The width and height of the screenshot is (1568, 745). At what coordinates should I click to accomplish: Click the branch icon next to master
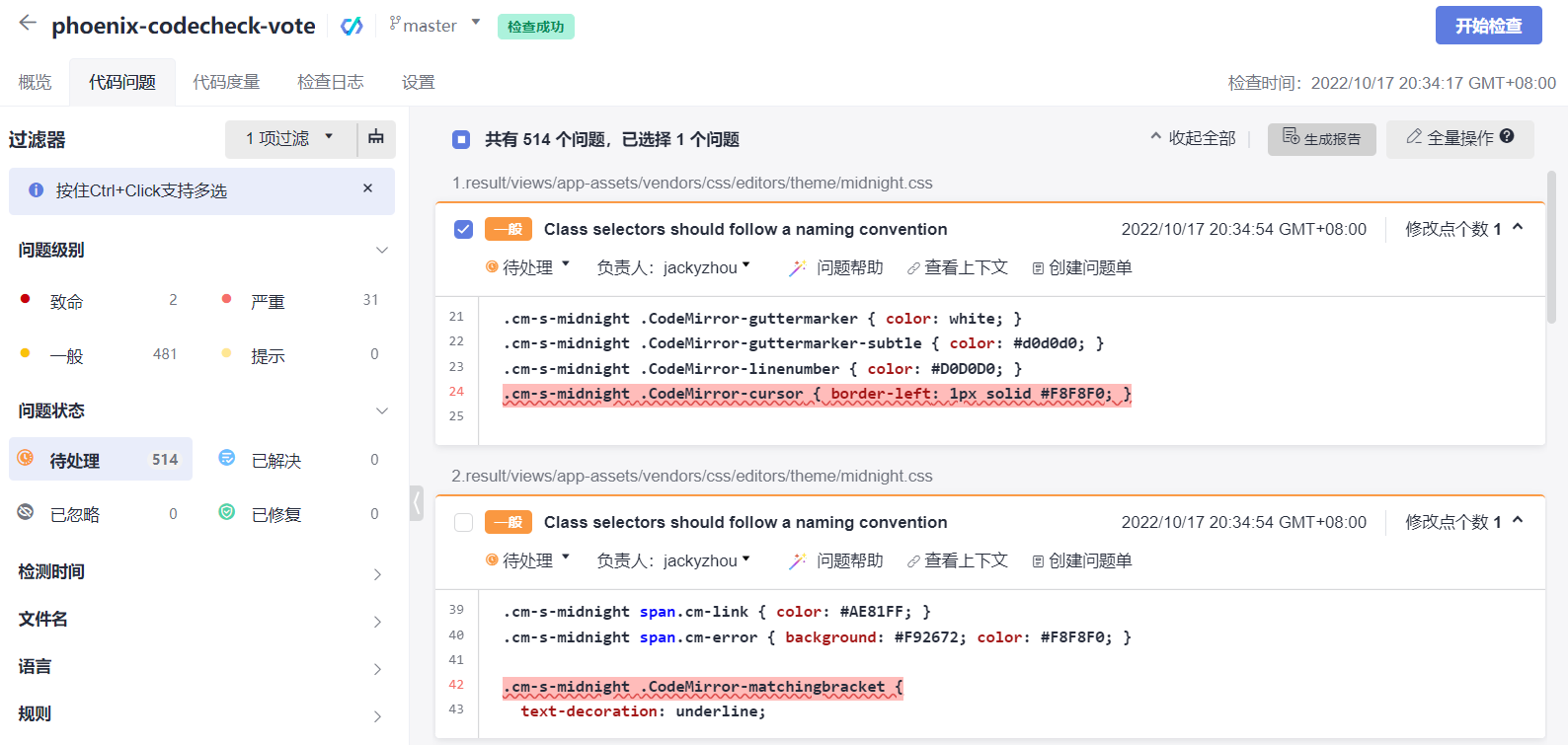(395, 24)
